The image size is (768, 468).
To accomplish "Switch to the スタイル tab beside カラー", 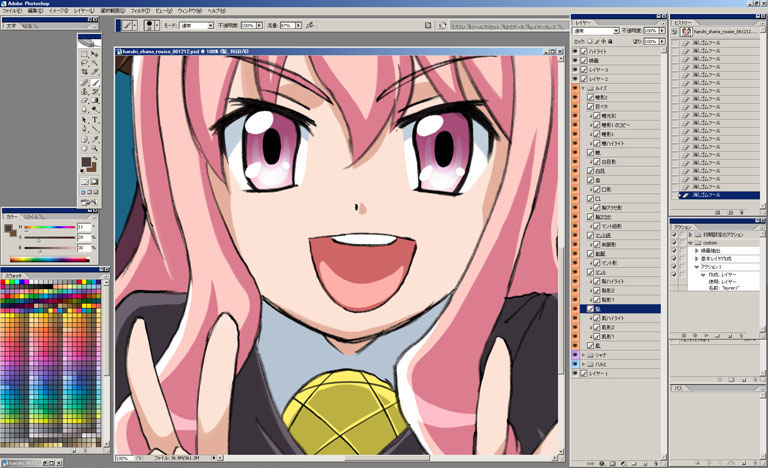I will (x=30, y=217).
